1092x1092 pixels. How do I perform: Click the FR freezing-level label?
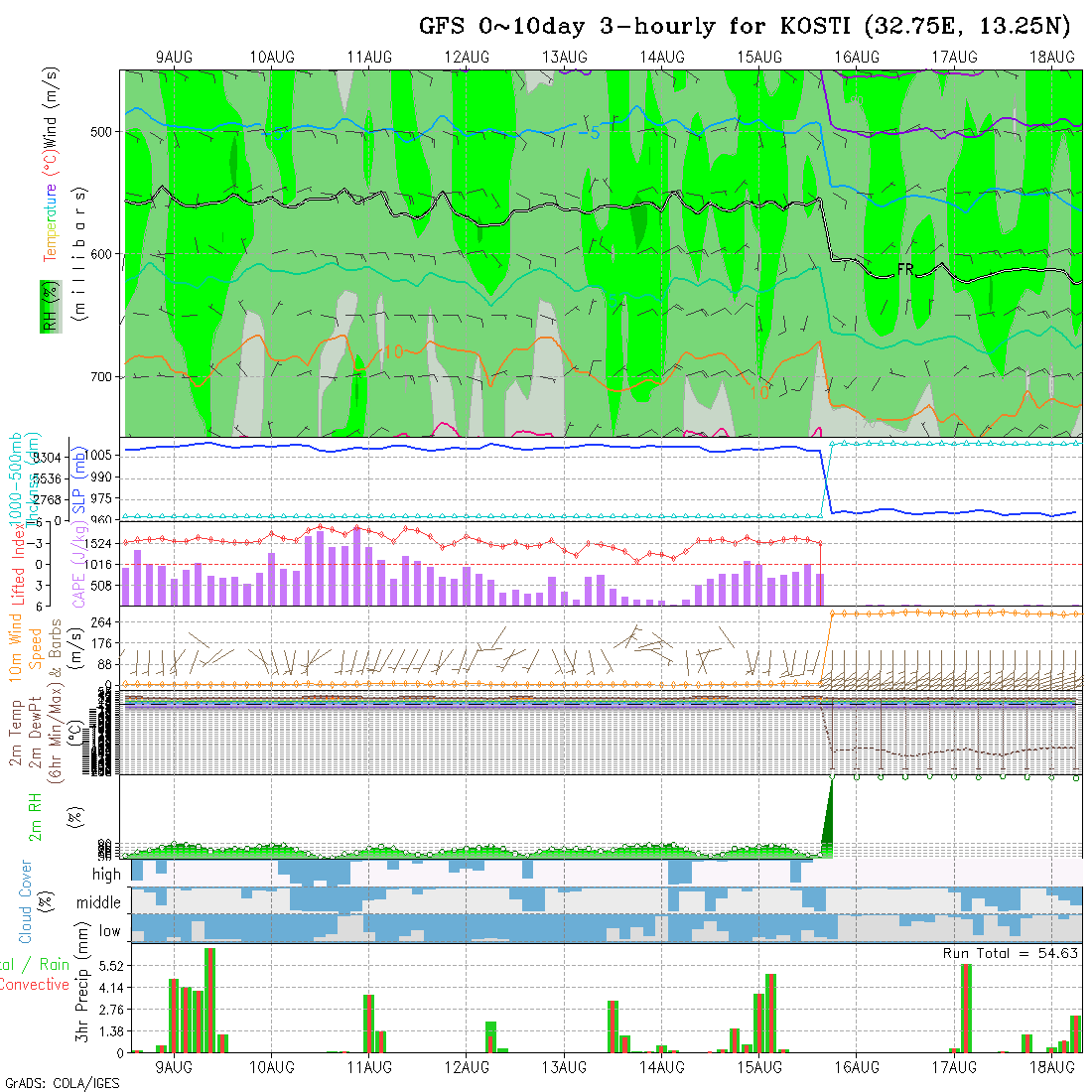tap(904, 269)
